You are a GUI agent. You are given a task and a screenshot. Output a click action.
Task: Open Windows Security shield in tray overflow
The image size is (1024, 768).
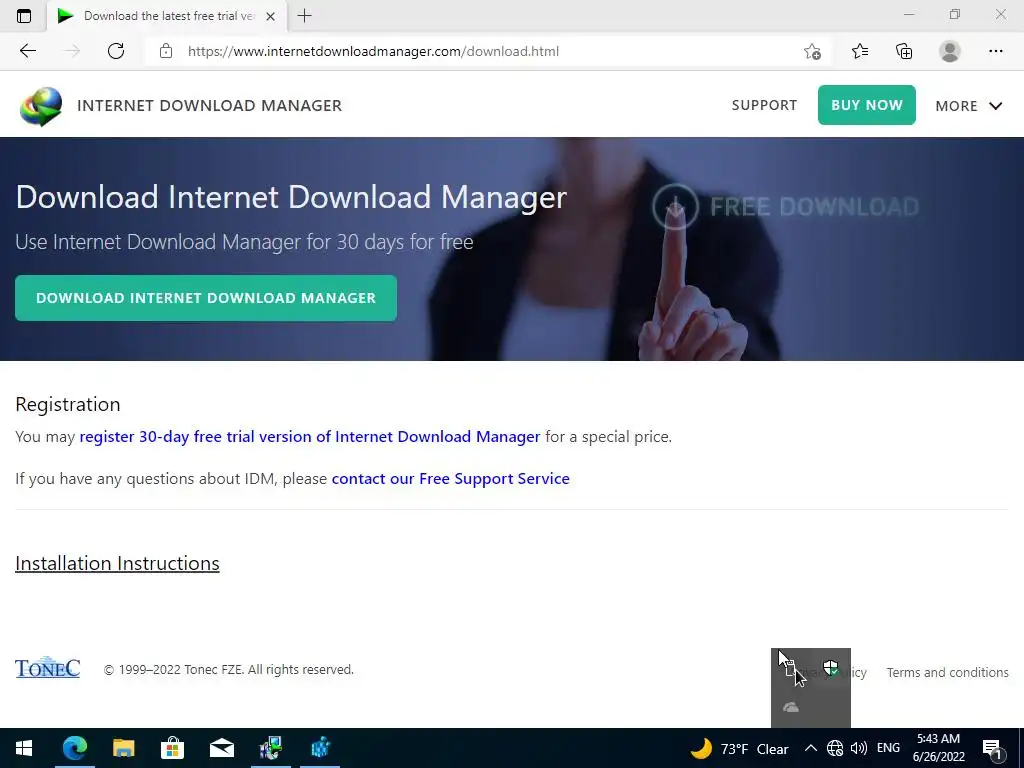[830, 668]
